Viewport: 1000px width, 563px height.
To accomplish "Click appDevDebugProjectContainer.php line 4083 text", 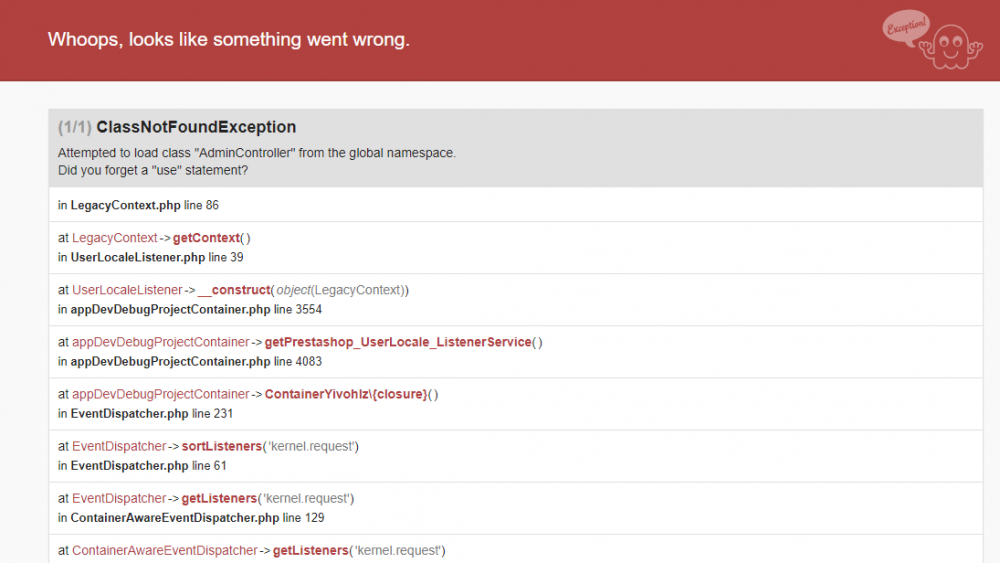I will point(190,361).
